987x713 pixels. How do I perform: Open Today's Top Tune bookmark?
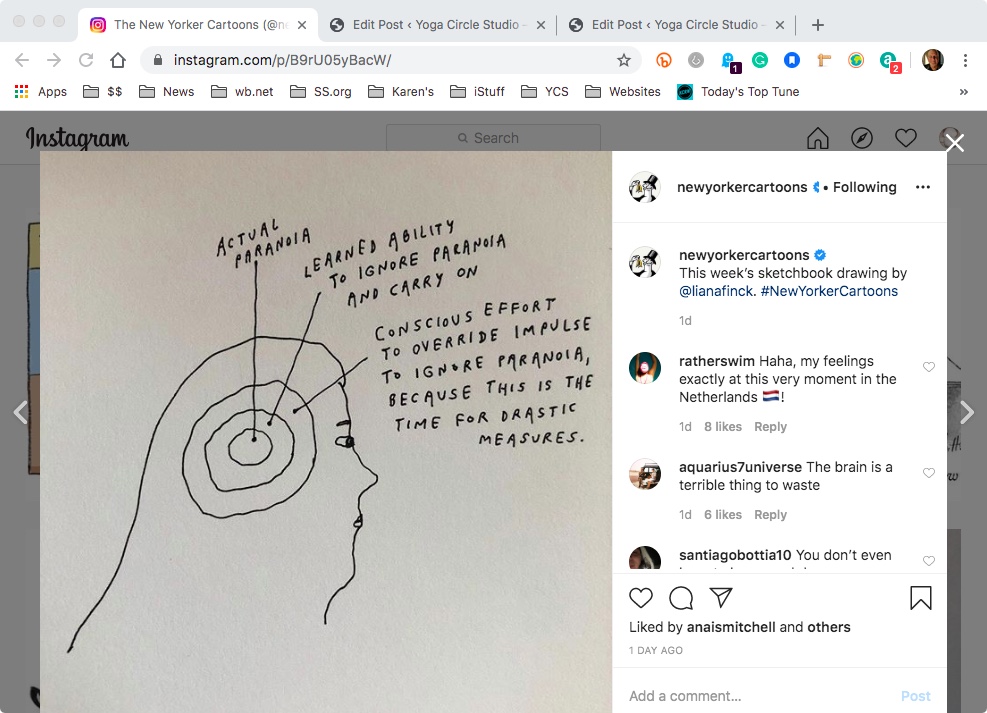(x=738, y=92)
